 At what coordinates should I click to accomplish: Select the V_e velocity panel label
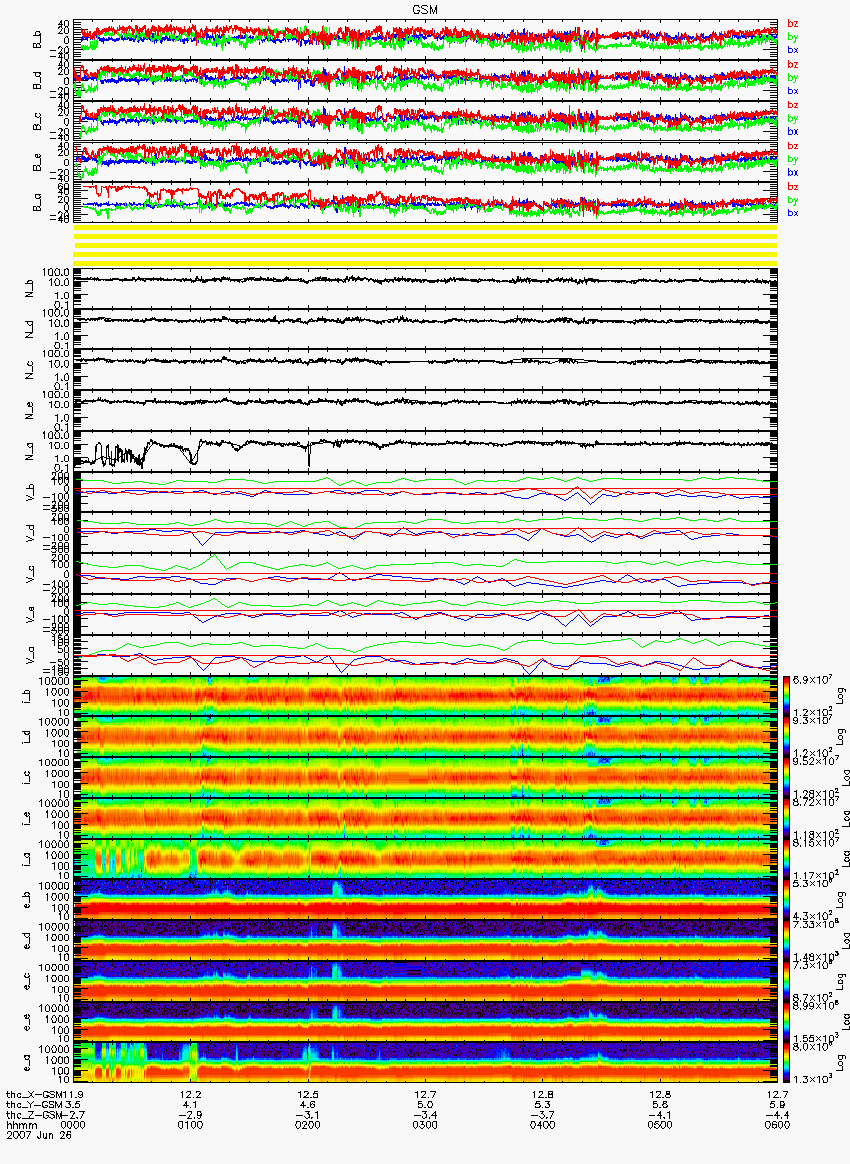[31, 613]
